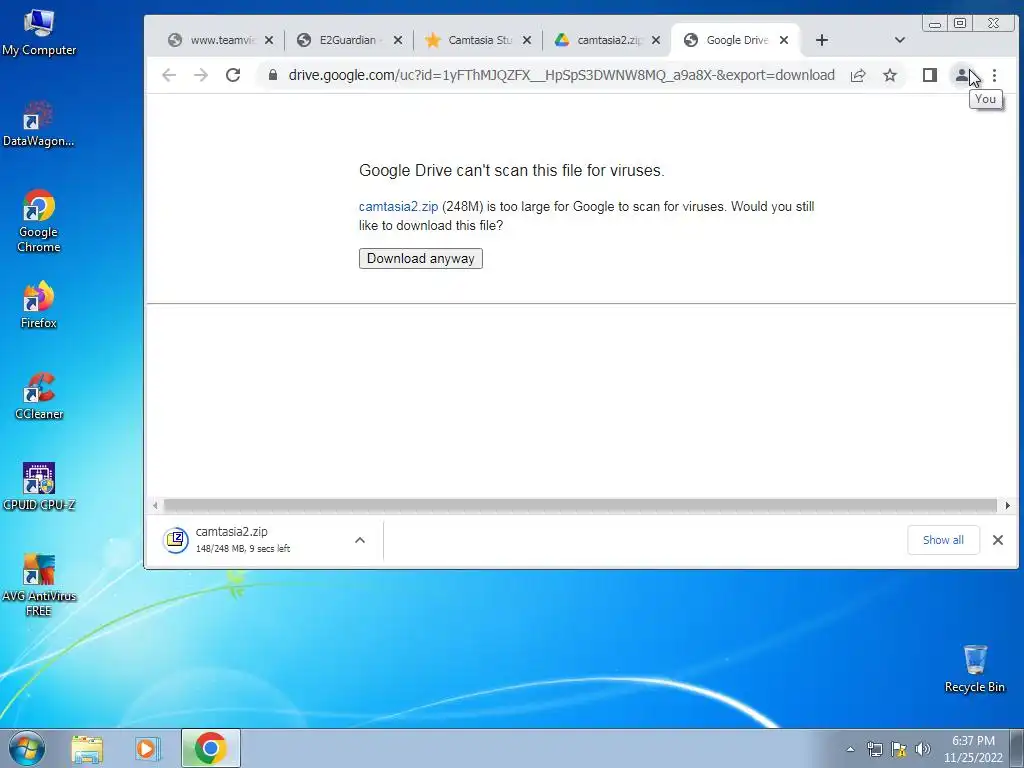Image resolution: width=1024 pixels, height=768 pixels.
Task: Click the horizontal scrollbar of the page
Action: click(580, 505)
